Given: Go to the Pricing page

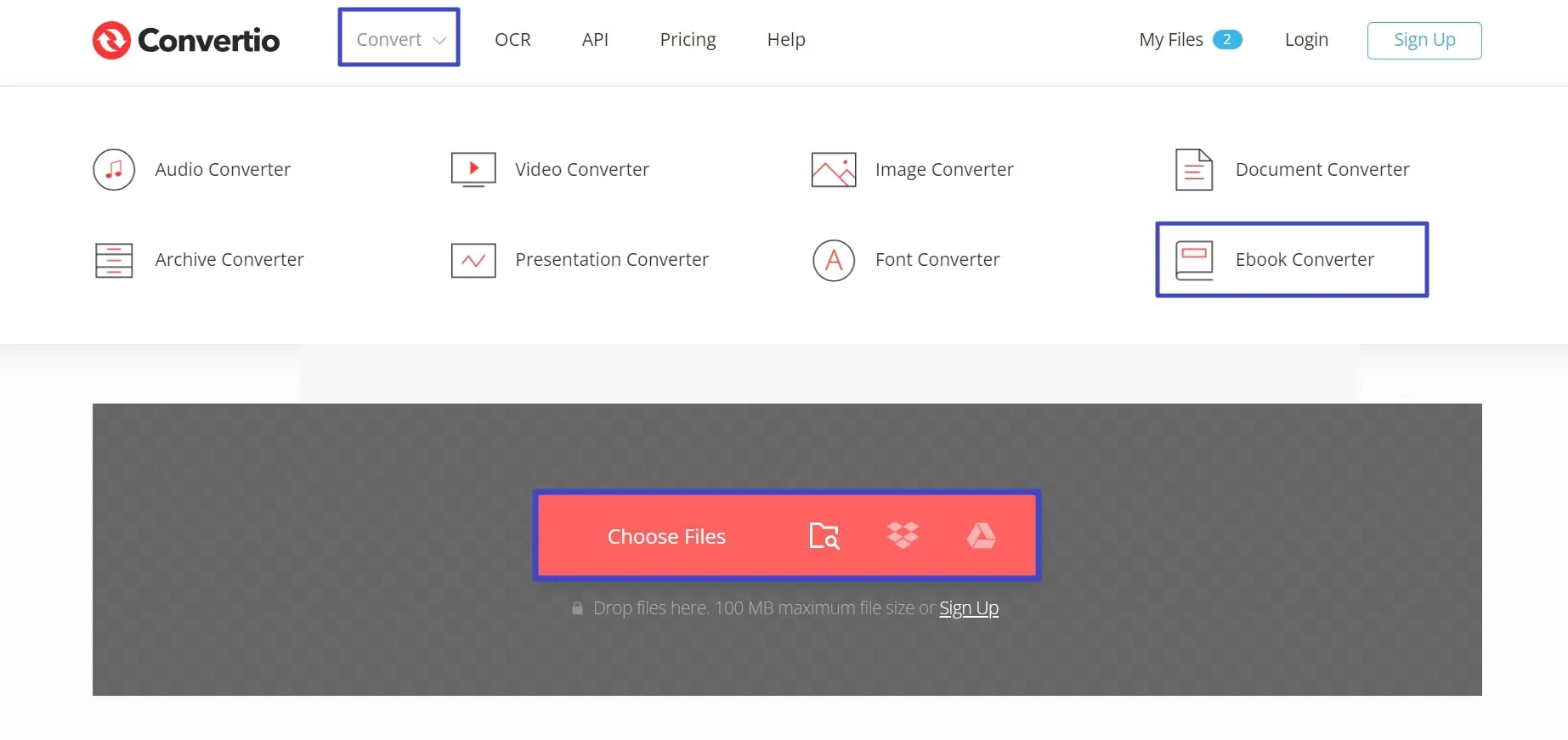Looking at the screenshot, I should 688,39.
